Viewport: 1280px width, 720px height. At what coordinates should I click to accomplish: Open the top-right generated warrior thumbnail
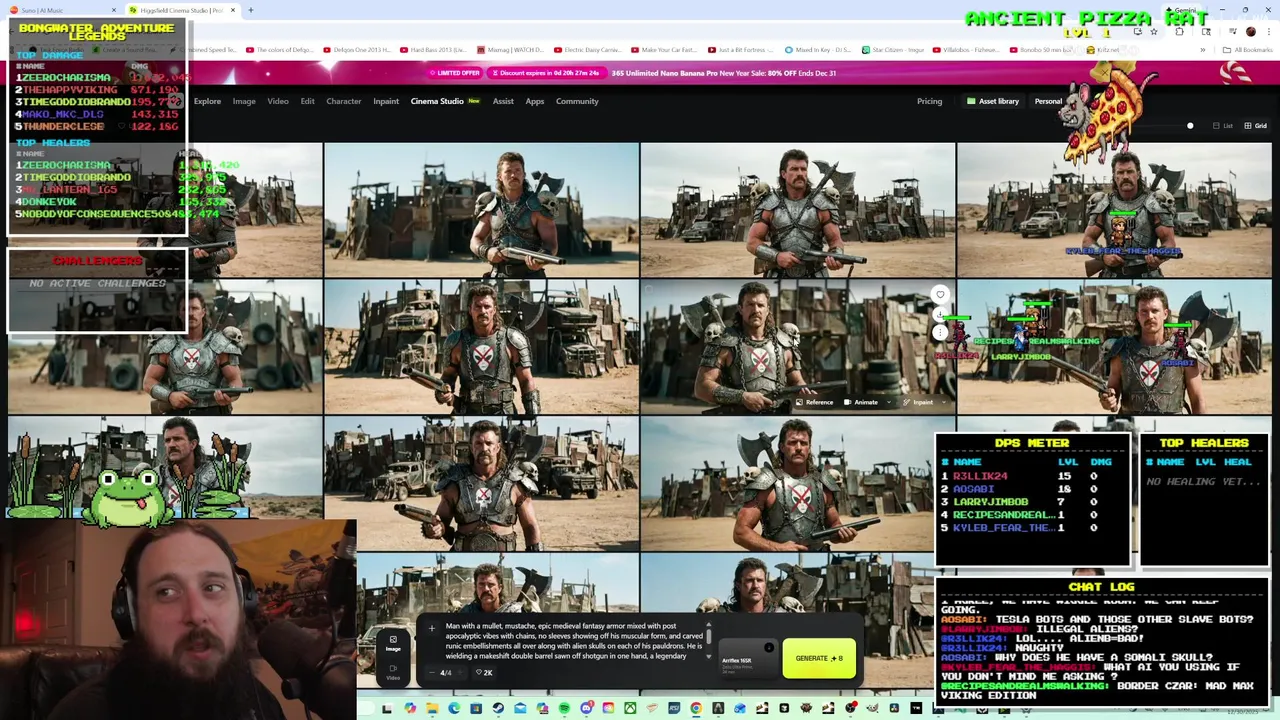(1114, 209)
